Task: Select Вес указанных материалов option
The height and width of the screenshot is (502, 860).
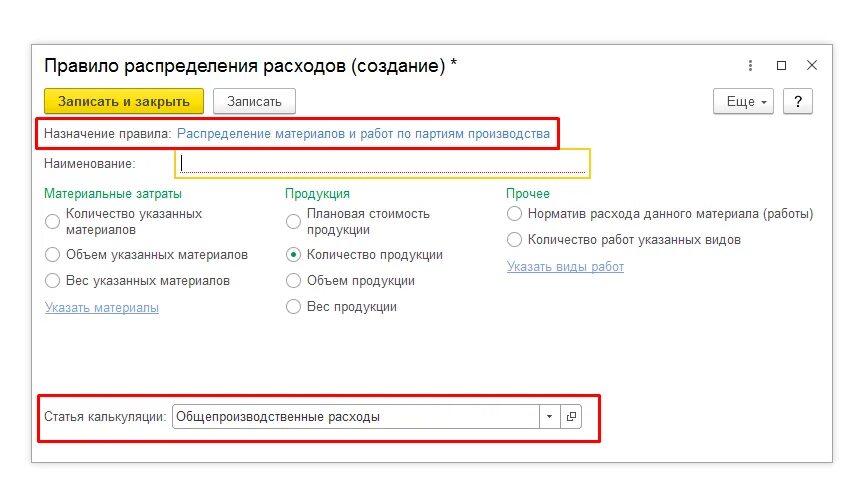Action: pos(52,281)
